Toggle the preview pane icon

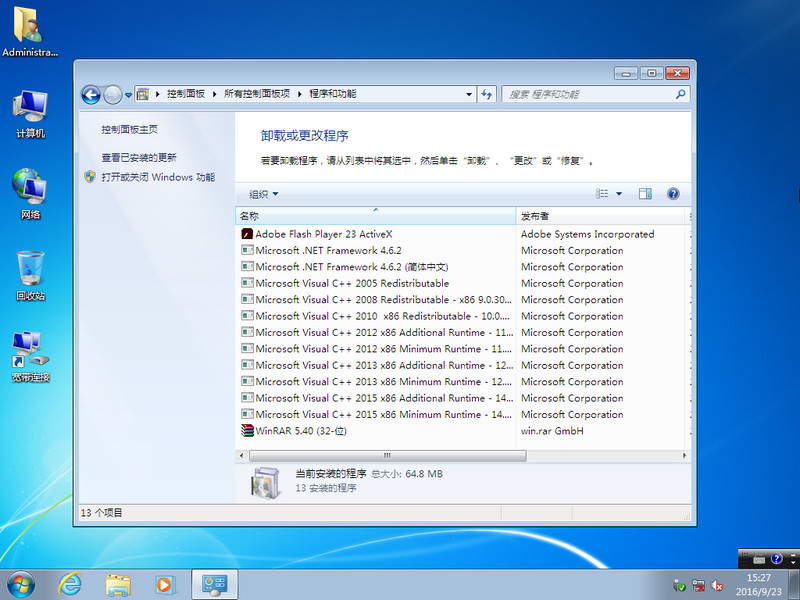pyautogui.click(x=645, y=194)
